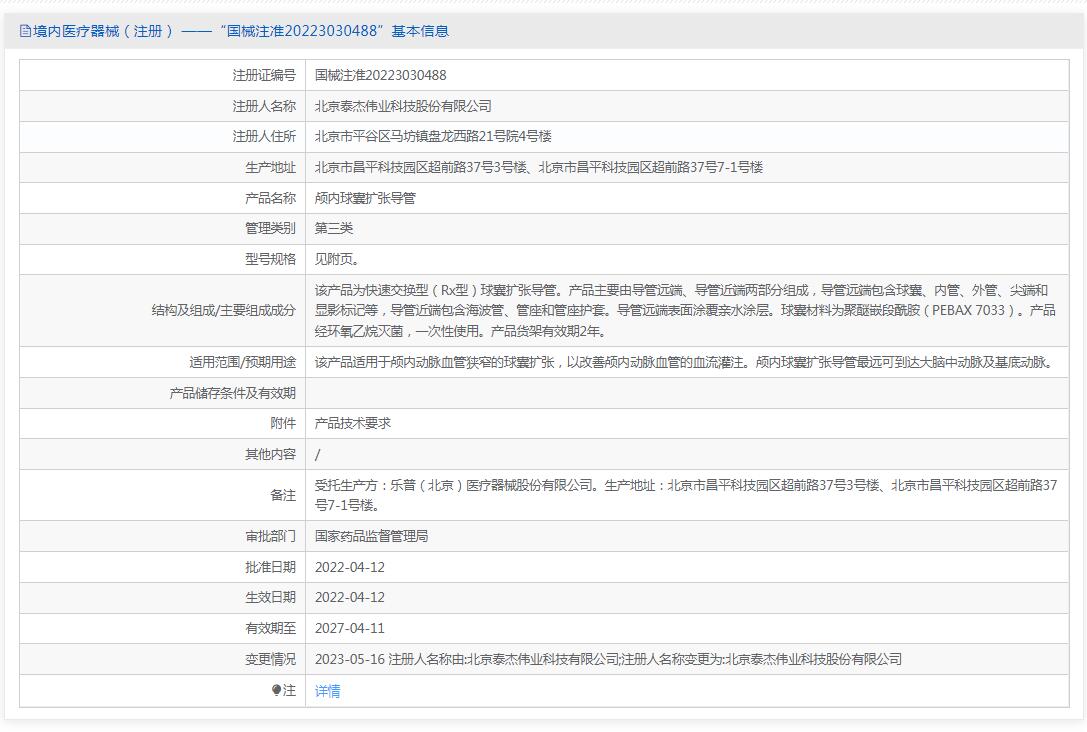Click the document icon in the page header
This screenshot has height=732, width=1087.
click(26, 31)
